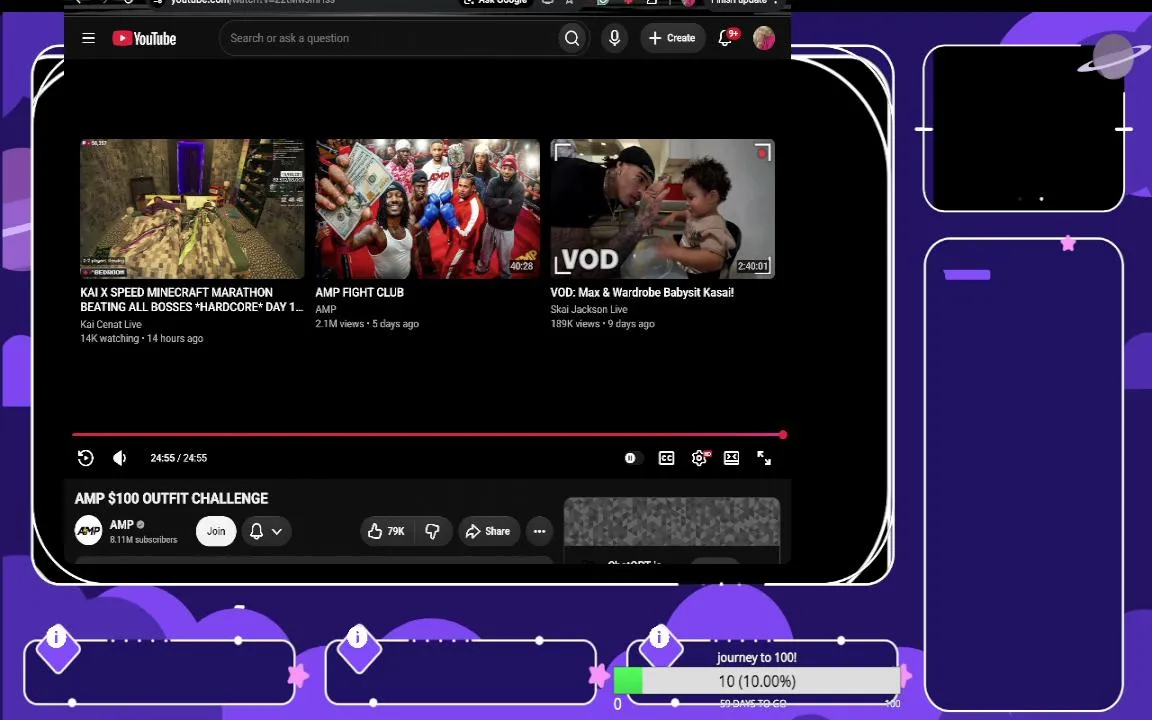Go to the YouTube home logo
The image size is (1152, 720).
[x=144, y=38]
